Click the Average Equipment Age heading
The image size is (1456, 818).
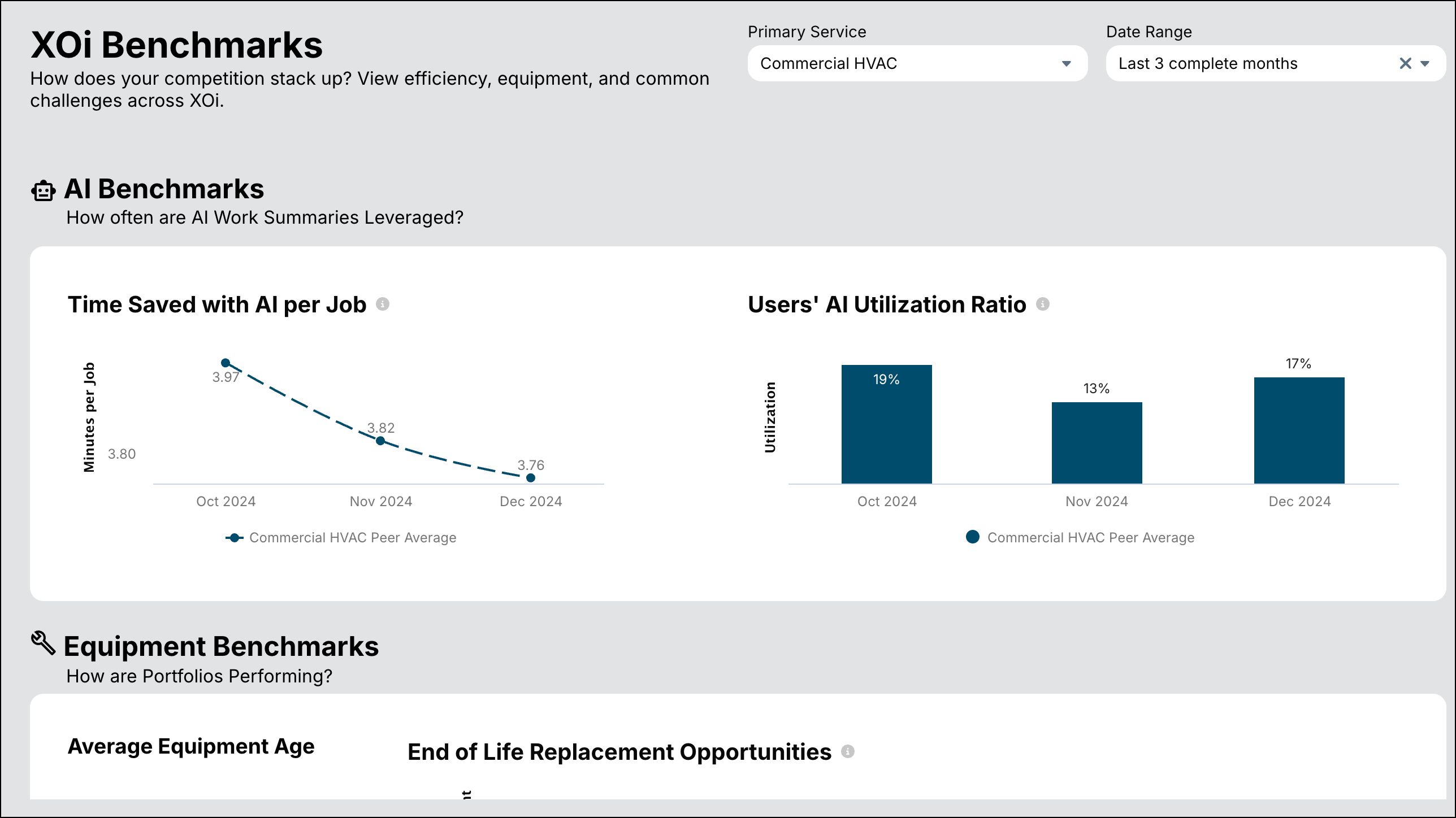coord(191,746)
